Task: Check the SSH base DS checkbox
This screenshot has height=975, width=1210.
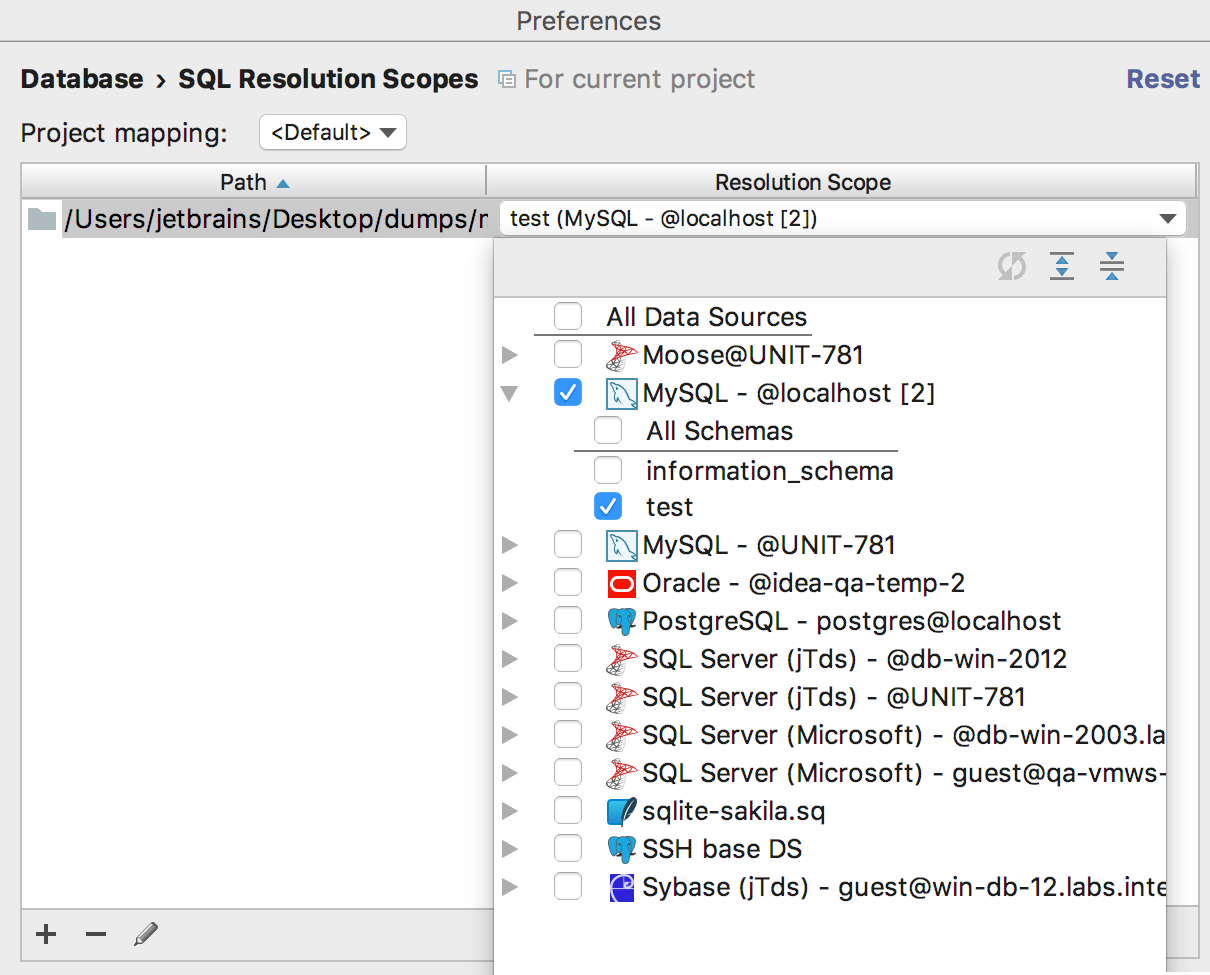Action: tap(568, 849)
